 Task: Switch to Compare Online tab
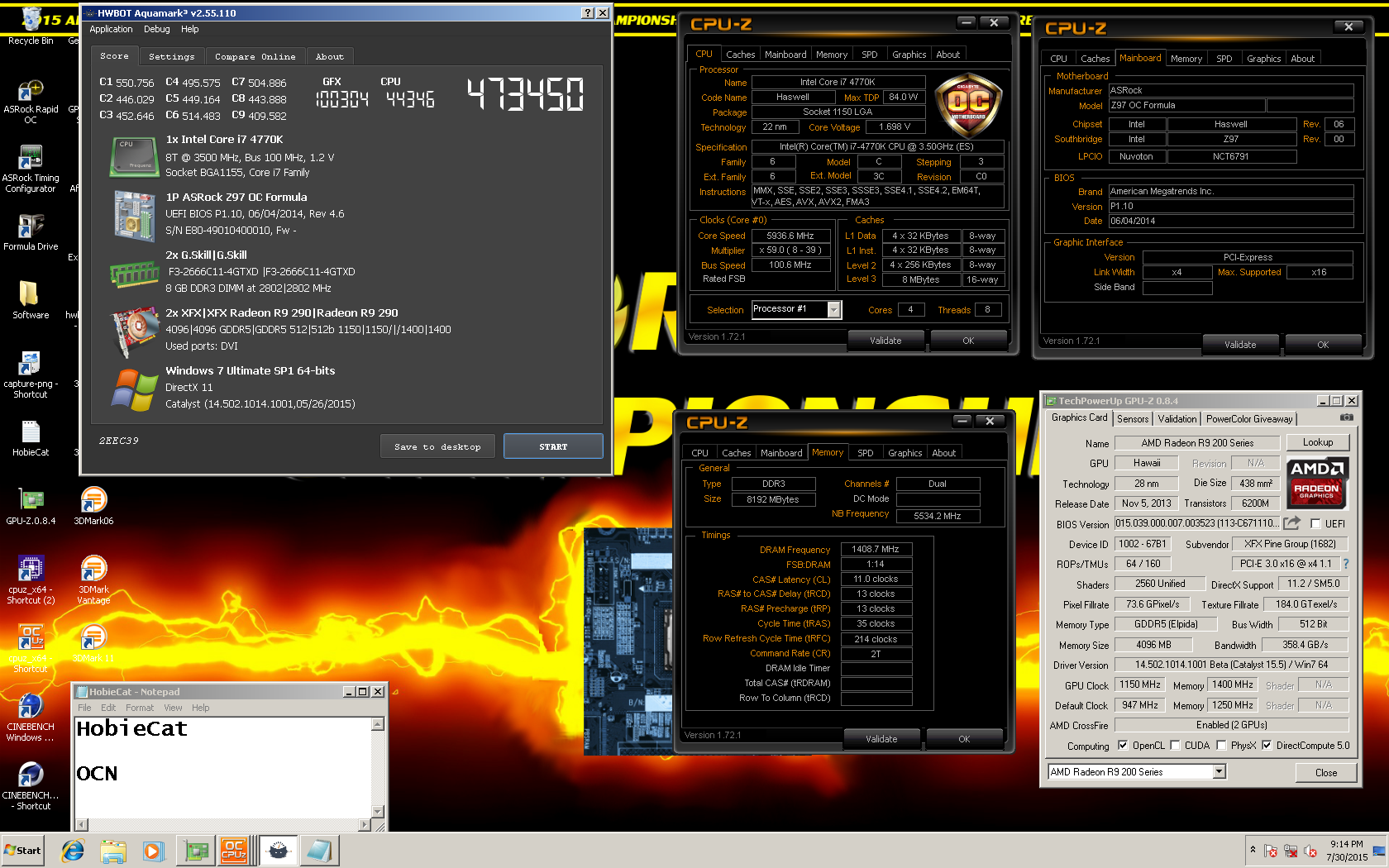[255, 56]
